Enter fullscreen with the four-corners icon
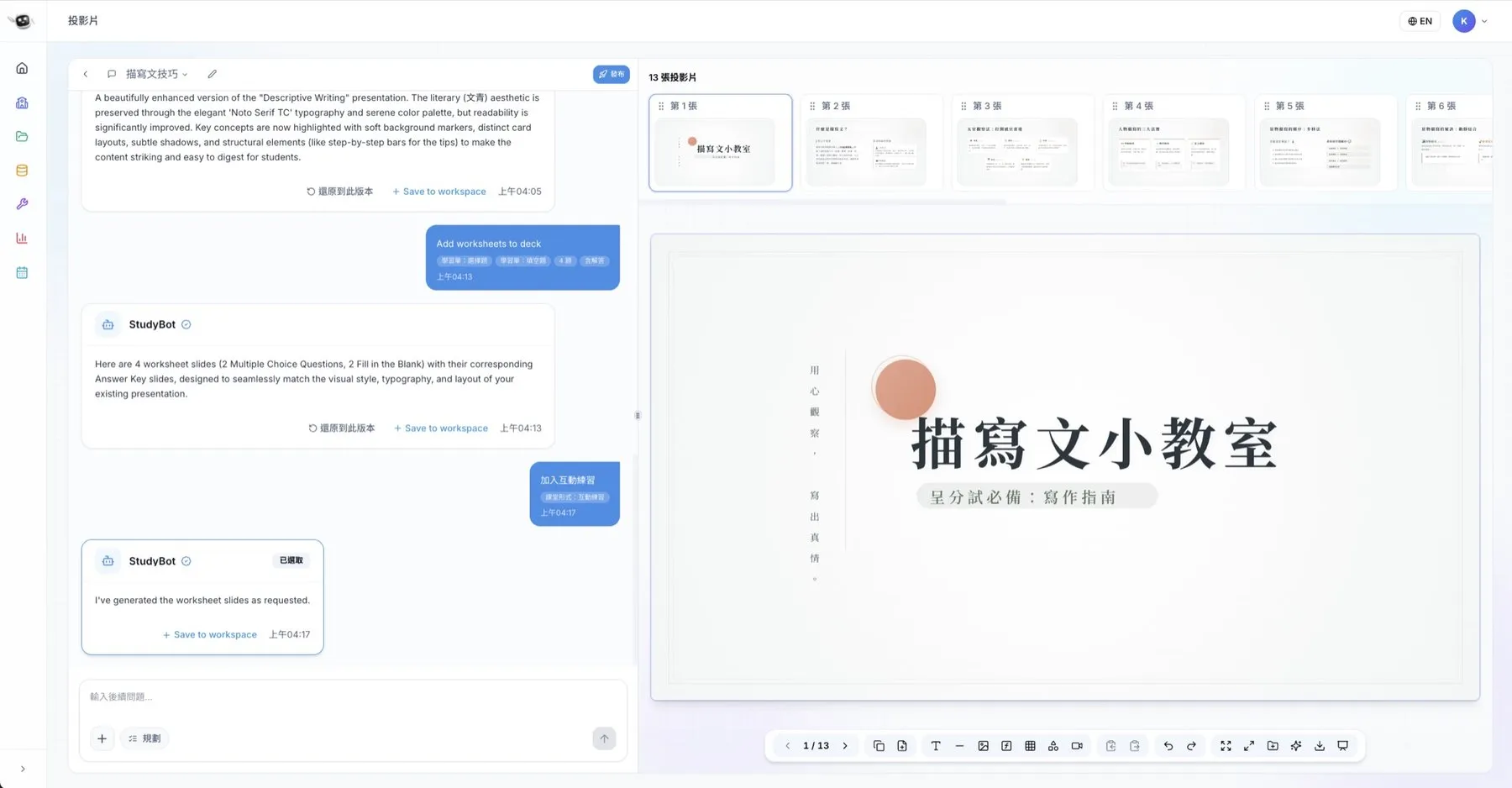This screenshot has width=1512, height=788. [x=1226, y=746]
